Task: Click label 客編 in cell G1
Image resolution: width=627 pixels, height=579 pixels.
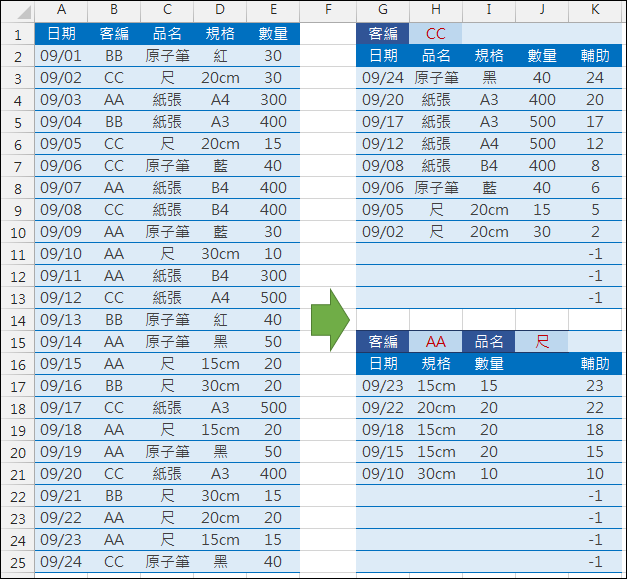Action: tap(383, 34)
